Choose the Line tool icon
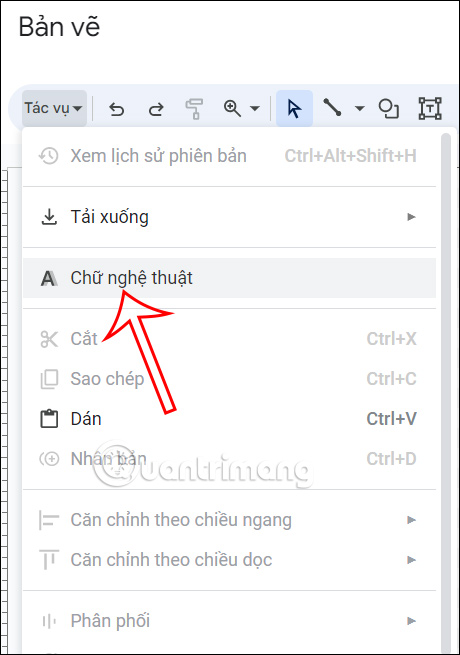460x655 pixels. tap(333, 108)
